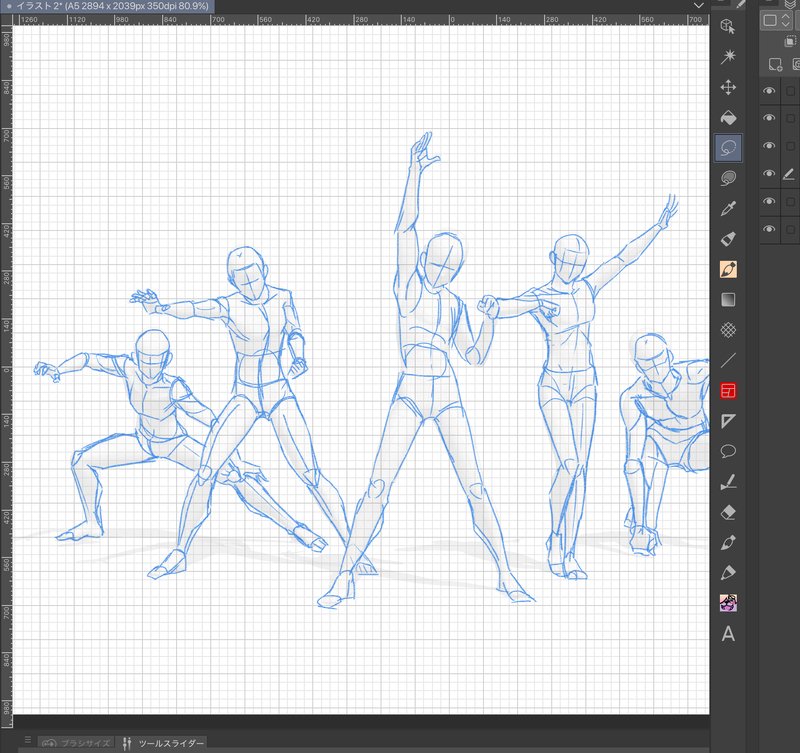This screenshot has width=800, height=753.
Task: Select the Eyedropper tool
Action: [728, 209]
